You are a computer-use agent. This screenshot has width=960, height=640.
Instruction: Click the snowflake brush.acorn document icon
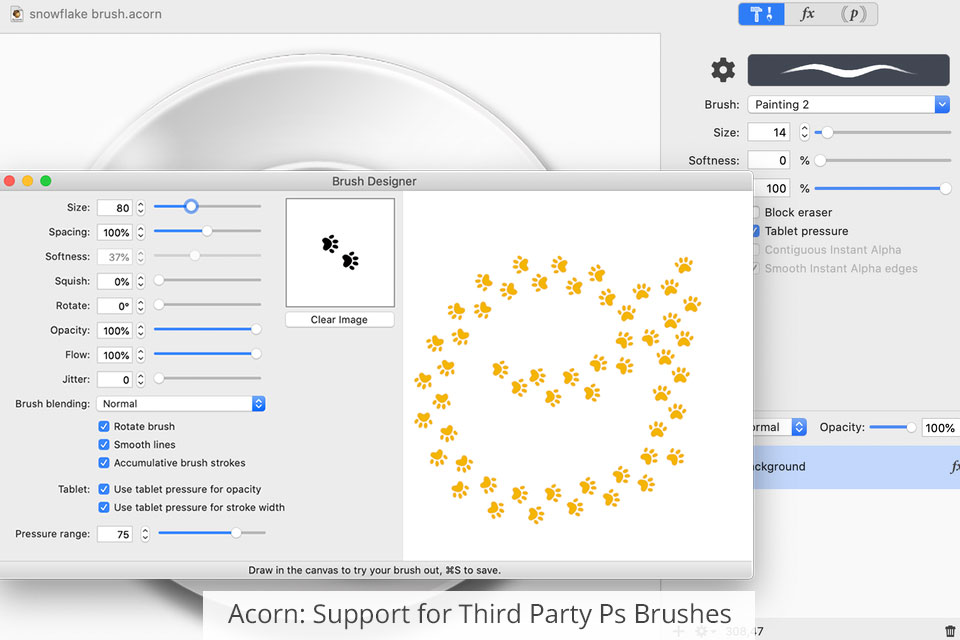click(17, 13)
